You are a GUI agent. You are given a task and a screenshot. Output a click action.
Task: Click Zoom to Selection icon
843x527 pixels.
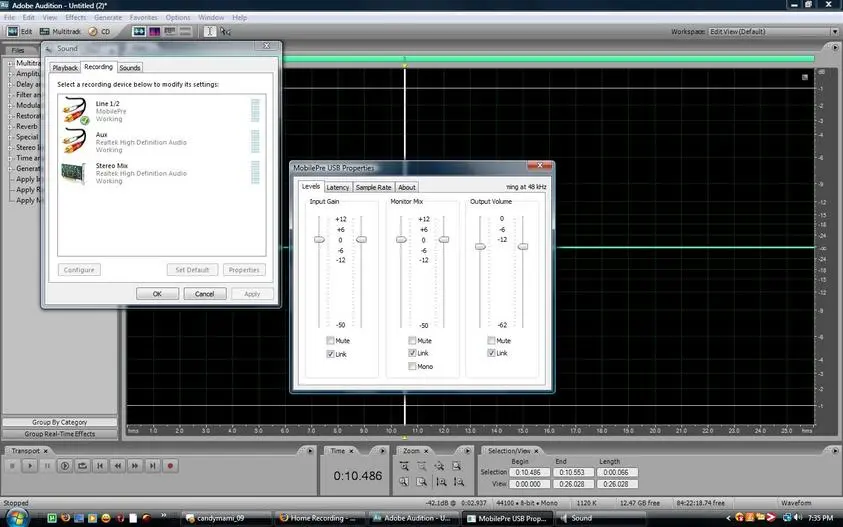click(x=457, y=466)
